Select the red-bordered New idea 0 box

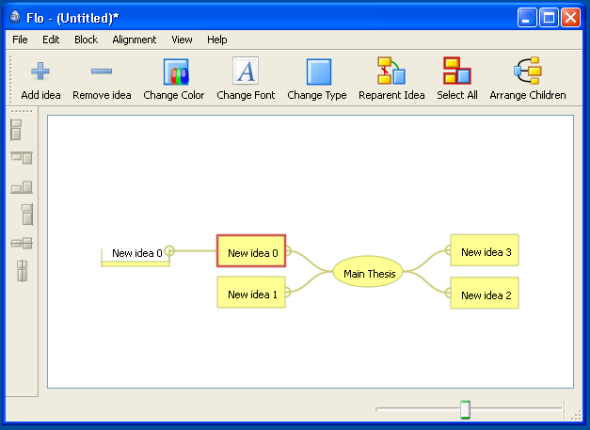tap(251, 251)
